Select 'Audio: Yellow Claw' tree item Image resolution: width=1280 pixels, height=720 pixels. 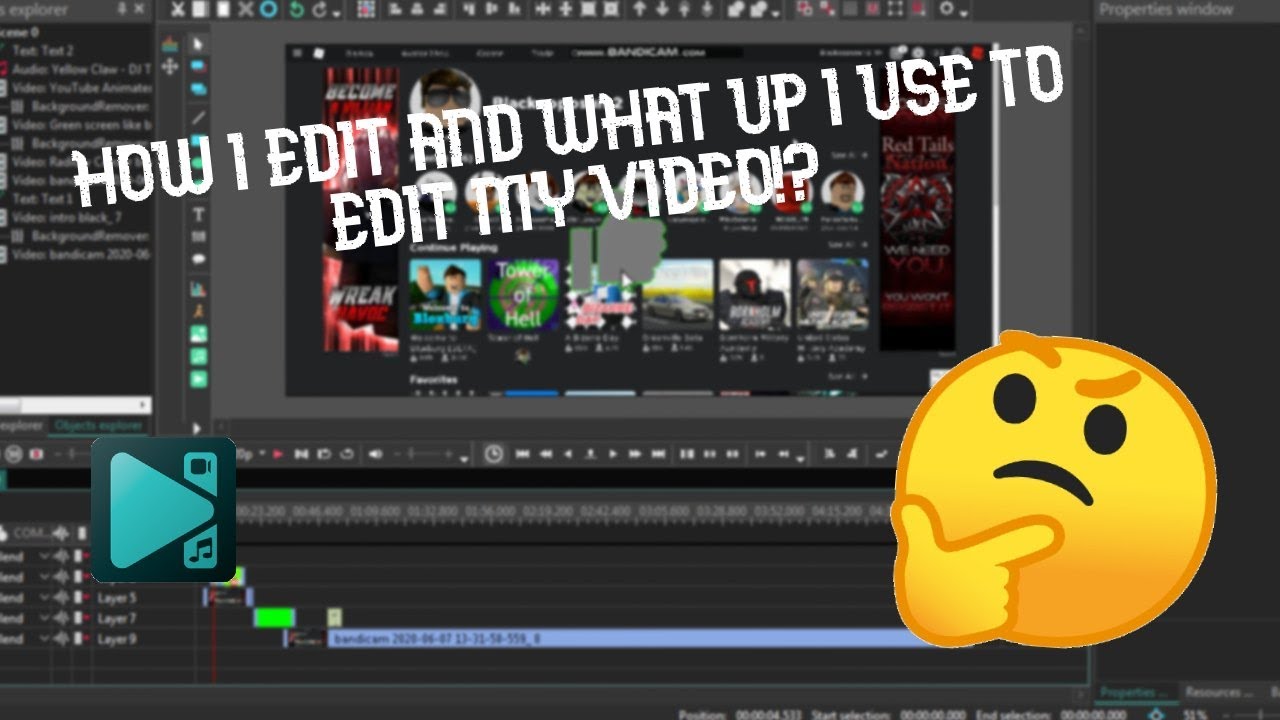click(x=80, y=70)
